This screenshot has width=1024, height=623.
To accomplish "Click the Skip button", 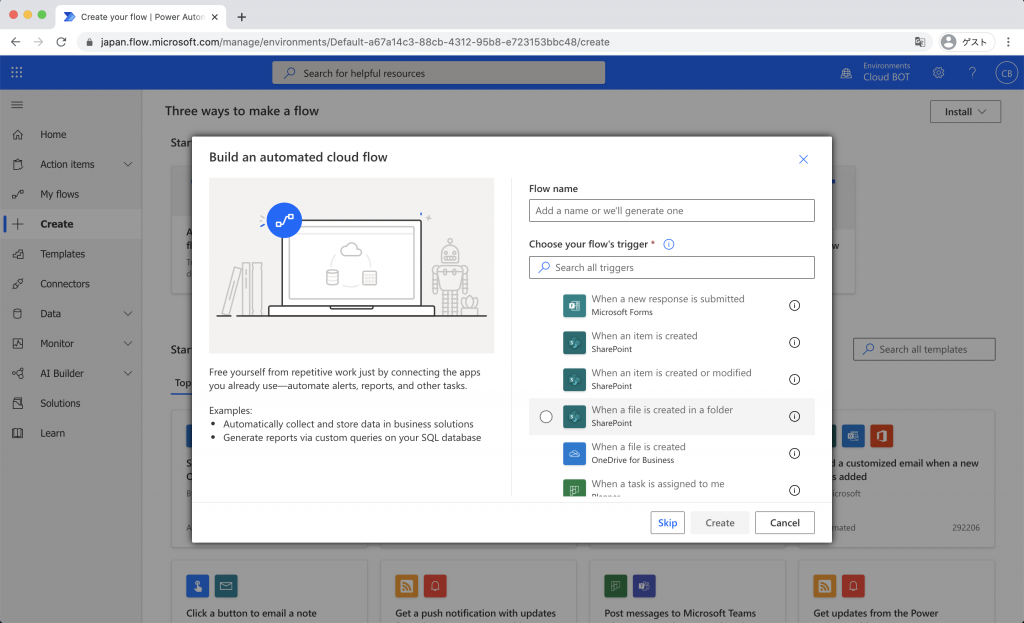I will [x=667, y=522].
